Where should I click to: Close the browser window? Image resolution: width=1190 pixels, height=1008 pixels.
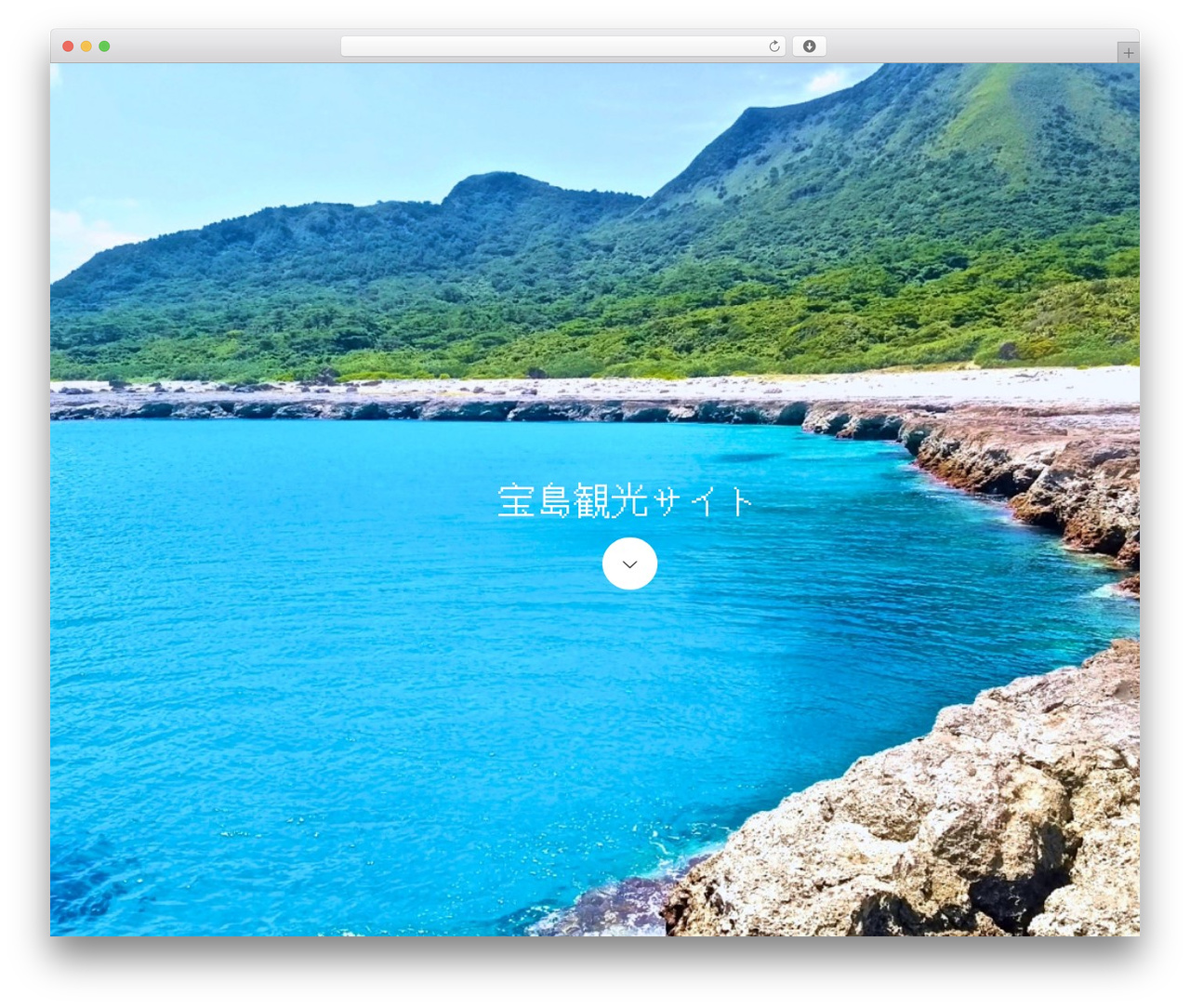coord(68,46)
